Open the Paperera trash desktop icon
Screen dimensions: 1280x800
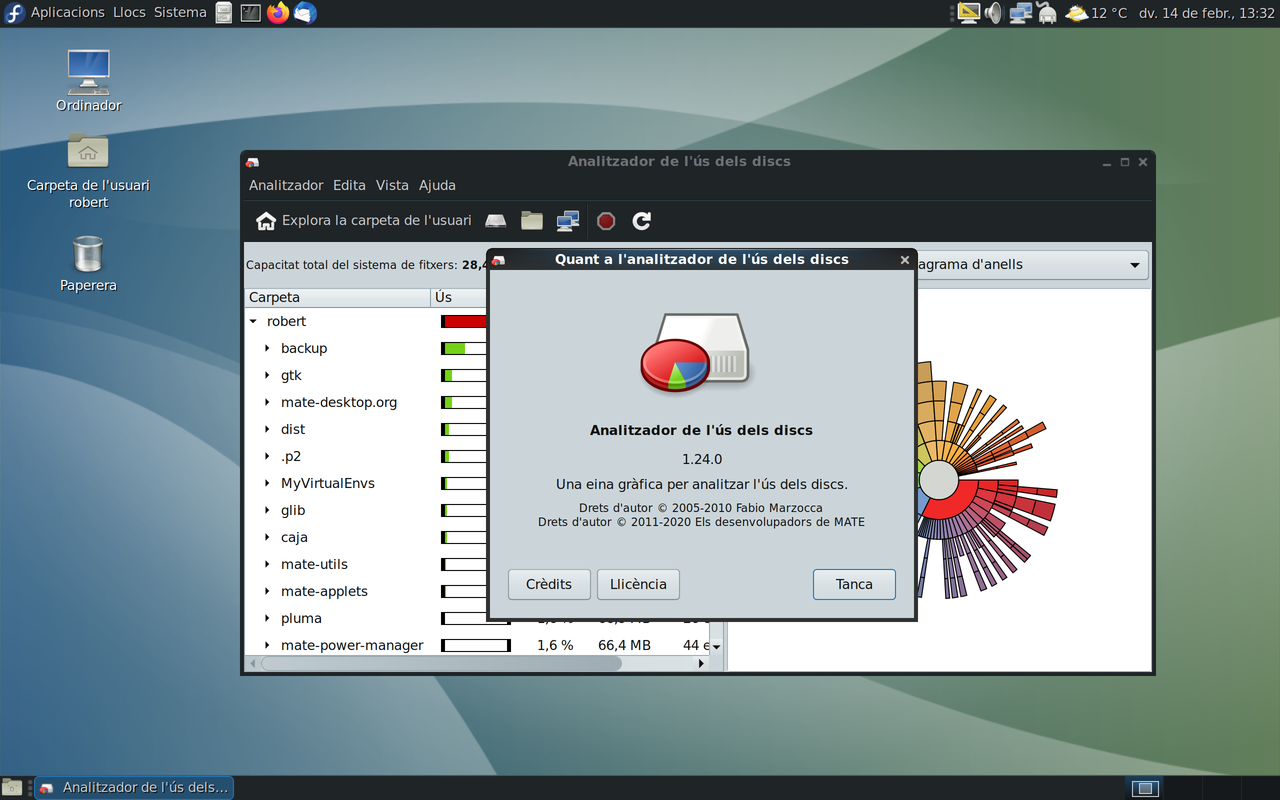tap(88, 264)
